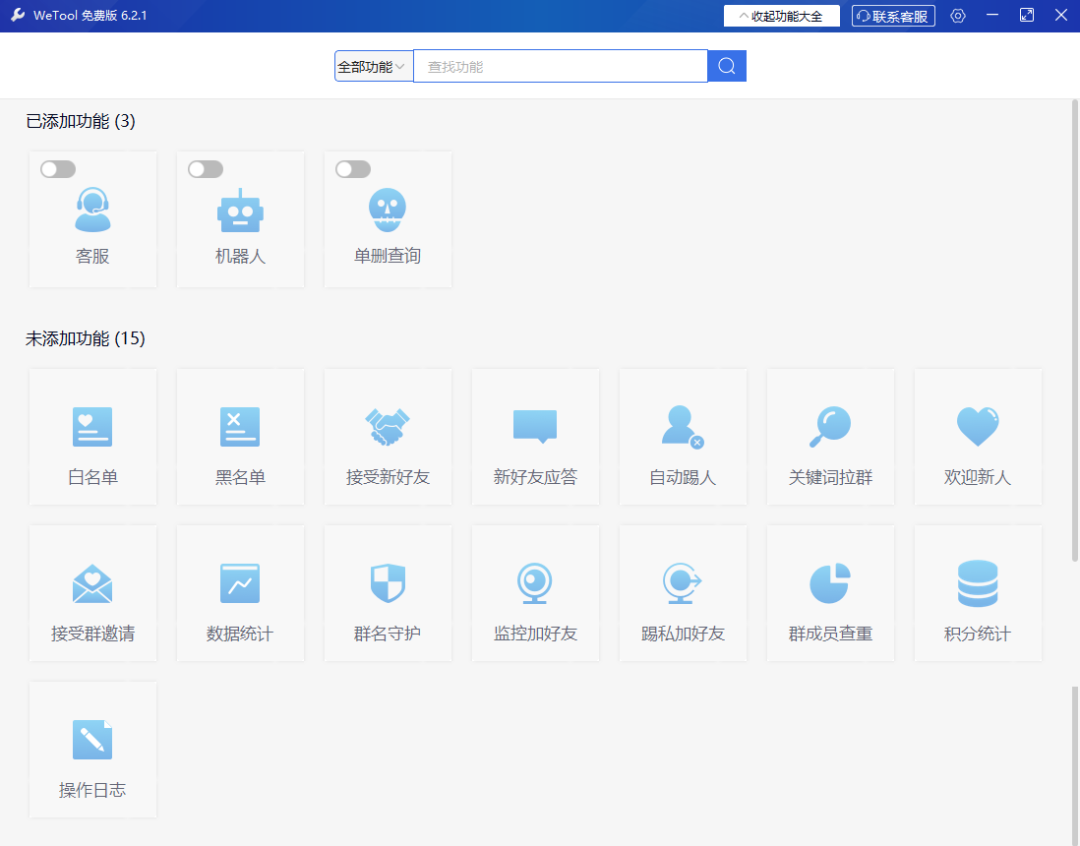This screenshot has width=1080, height=846.
Task: Collapse the feature list via 收起功能大全
Action: (x=781, y=15)
